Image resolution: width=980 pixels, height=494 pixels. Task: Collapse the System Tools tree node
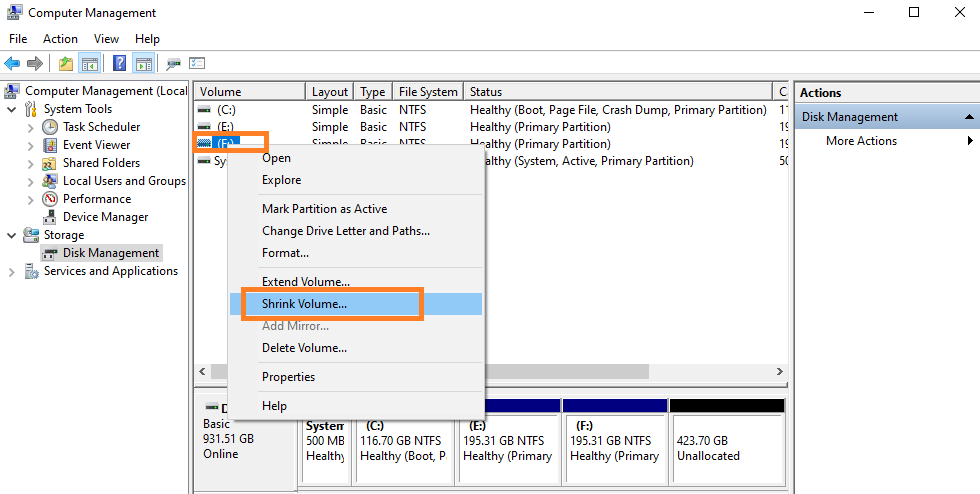11,109
